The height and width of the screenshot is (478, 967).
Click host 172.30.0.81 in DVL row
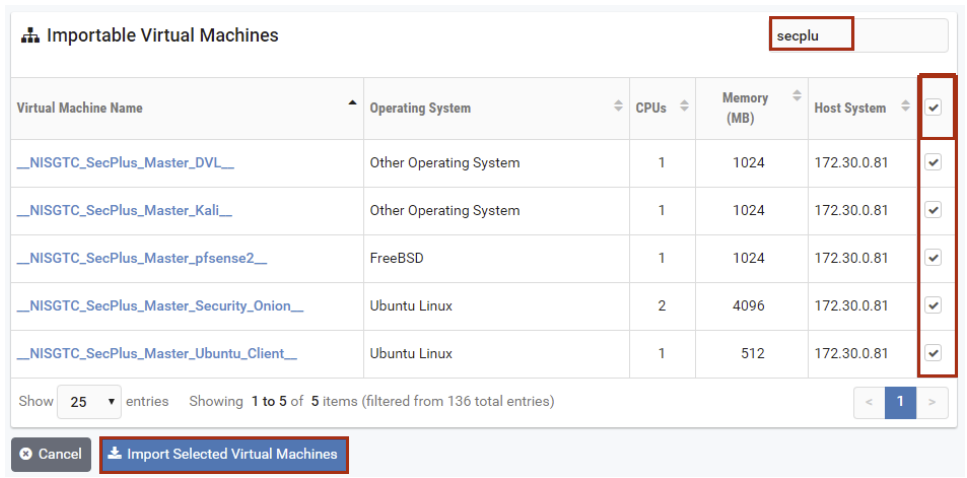[x=851, y=163]
